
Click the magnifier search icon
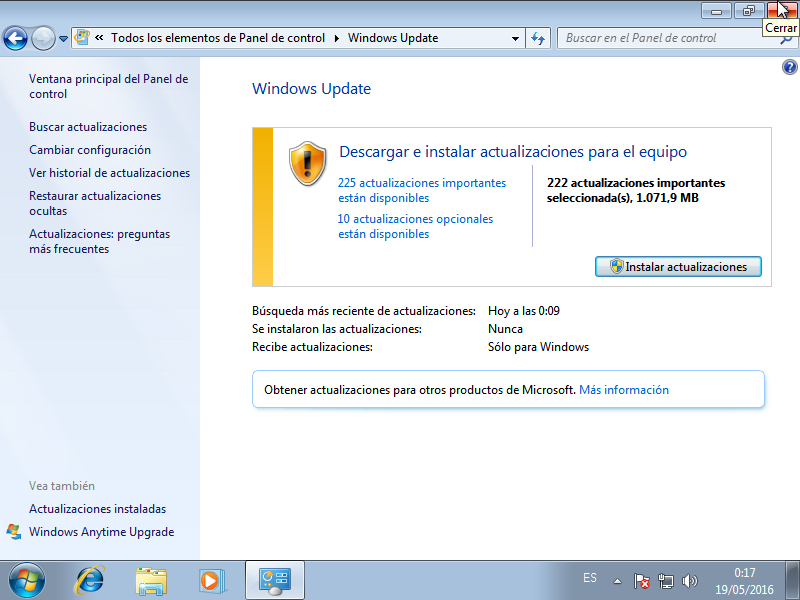[787, 40]
